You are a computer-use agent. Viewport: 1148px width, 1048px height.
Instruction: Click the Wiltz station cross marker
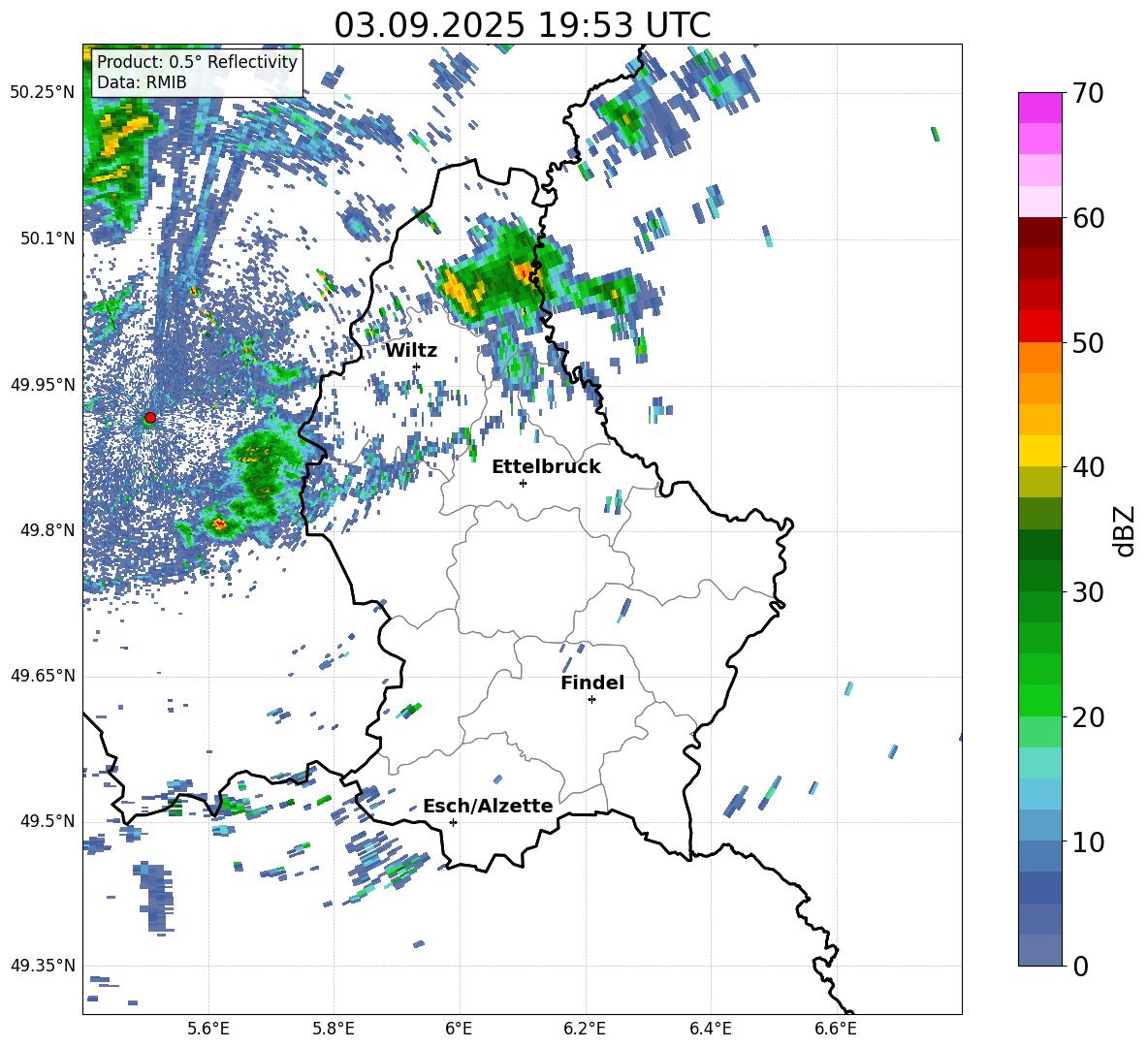[417, 366]
